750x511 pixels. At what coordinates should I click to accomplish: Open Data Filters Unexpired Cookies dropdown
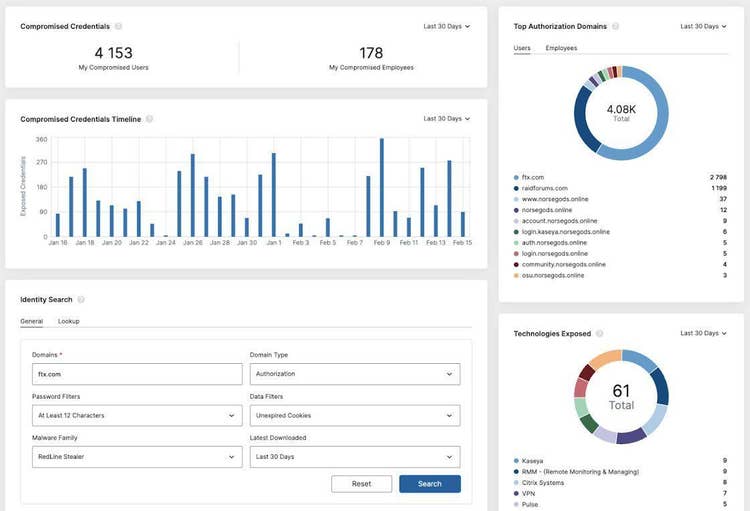click(x=354, y=415)
